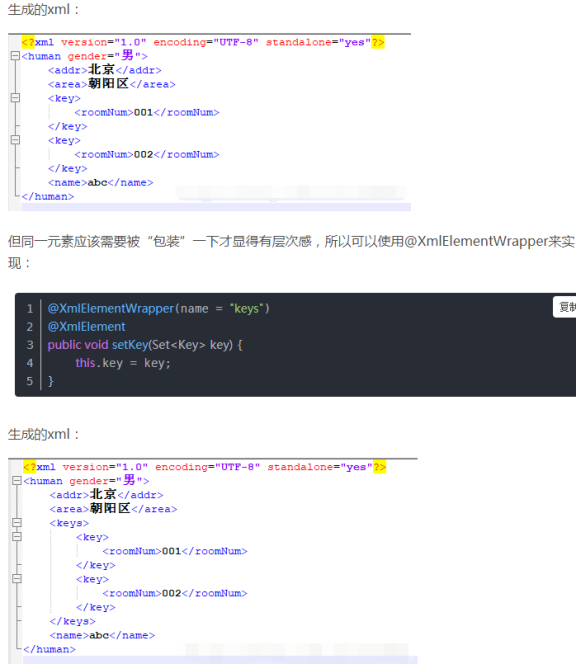The image size is (576, 665).
Task: Click <addr>北京</addr> in the first XML snippet
Action: 105,70
